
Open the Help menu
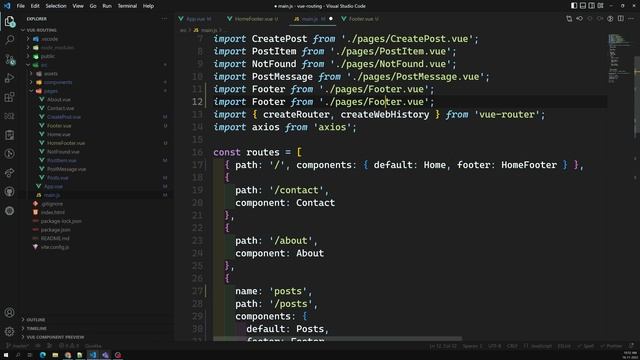click(148, 6)
